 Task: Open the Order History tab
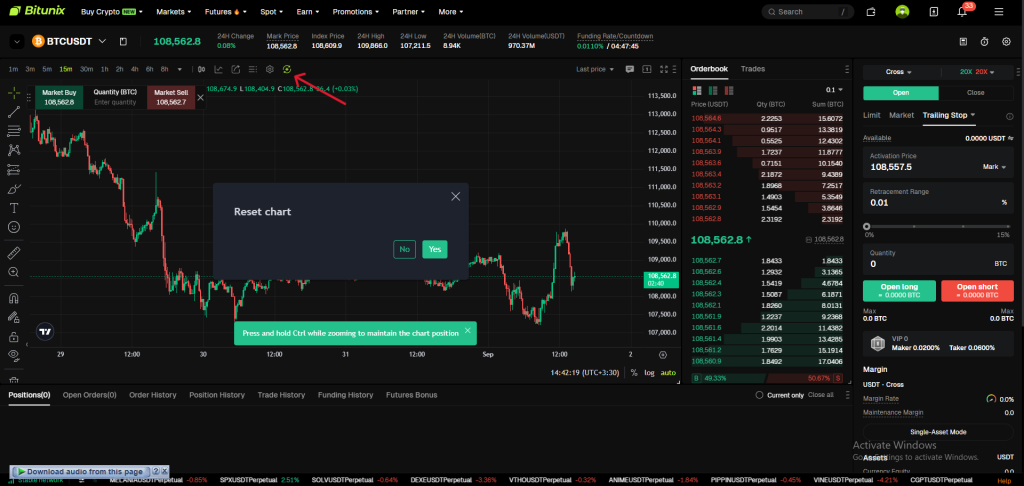click(152, 395)
